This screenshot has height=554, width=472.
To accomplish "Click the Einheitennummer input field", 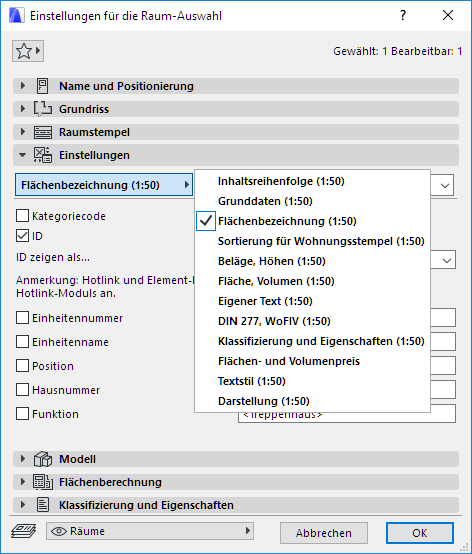I will coord(443,317).
